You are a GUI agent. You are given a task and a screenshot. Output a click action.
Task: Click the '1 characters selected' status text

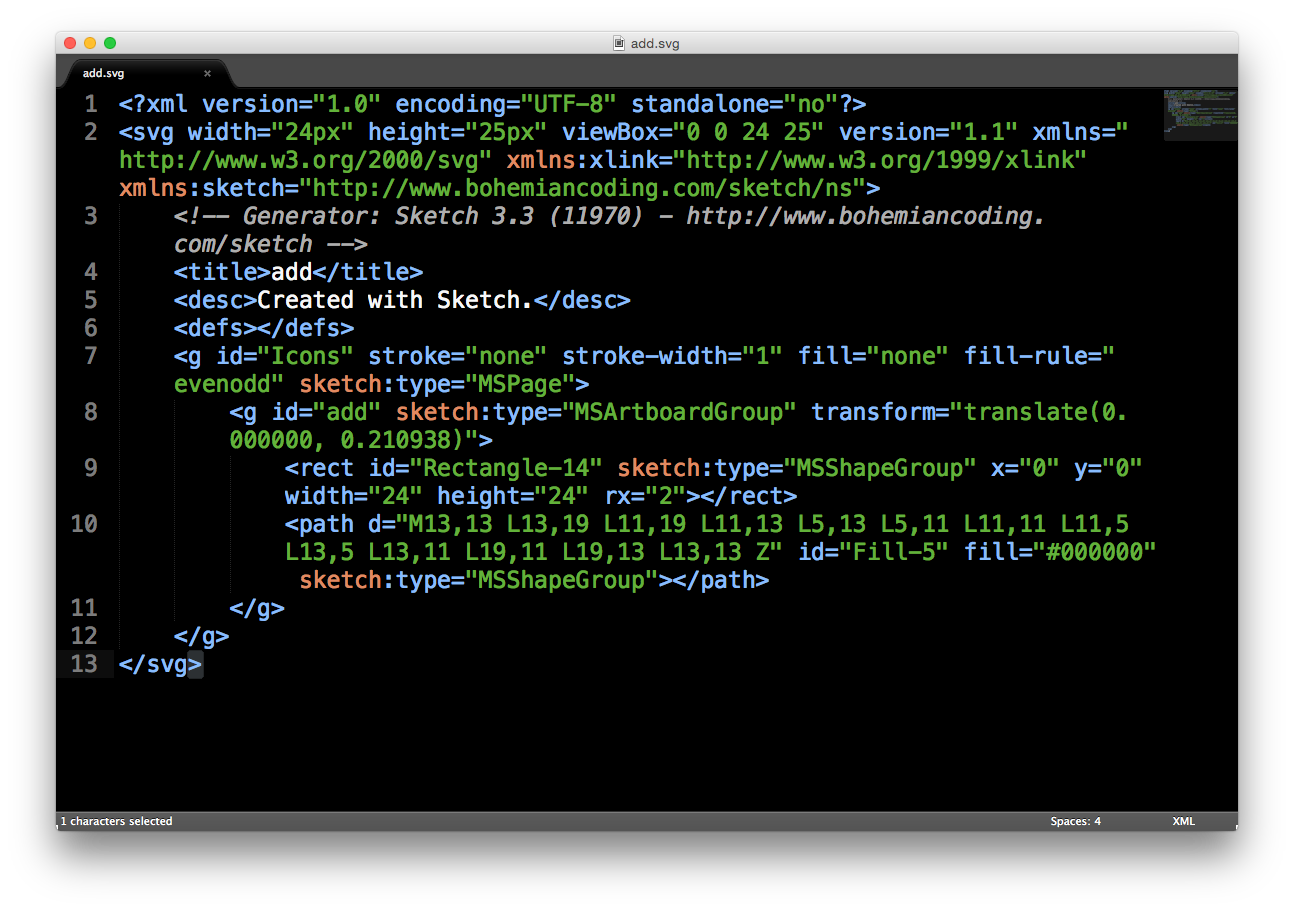[x=116, y=821]
